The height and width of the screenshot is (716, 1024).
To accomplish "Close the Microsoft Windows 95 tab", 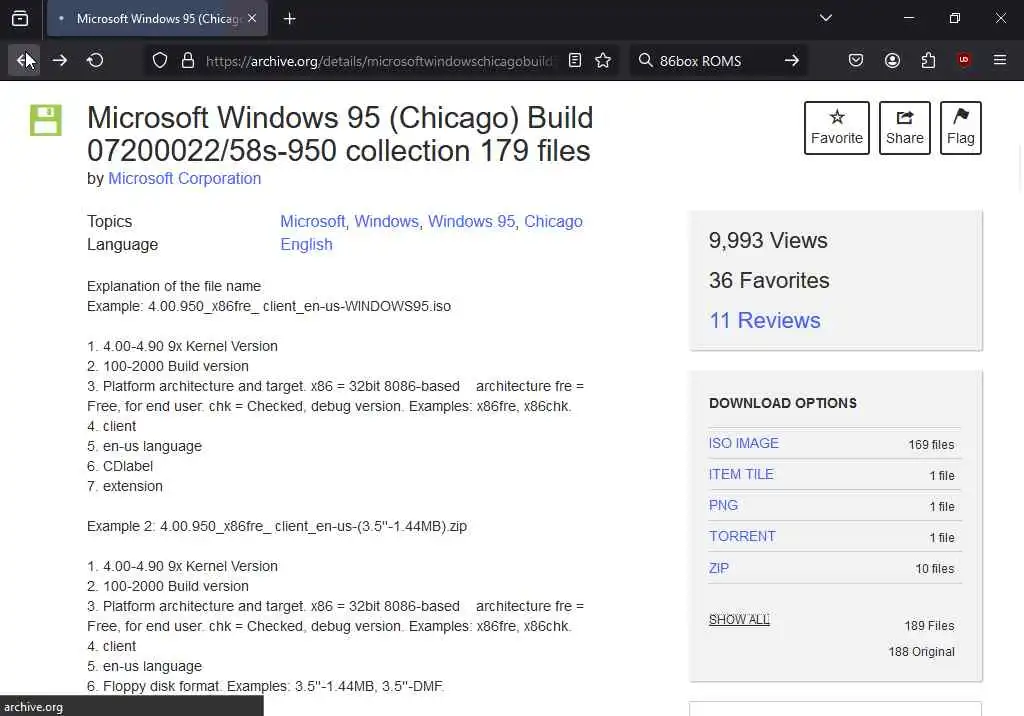I will point(252,18).
